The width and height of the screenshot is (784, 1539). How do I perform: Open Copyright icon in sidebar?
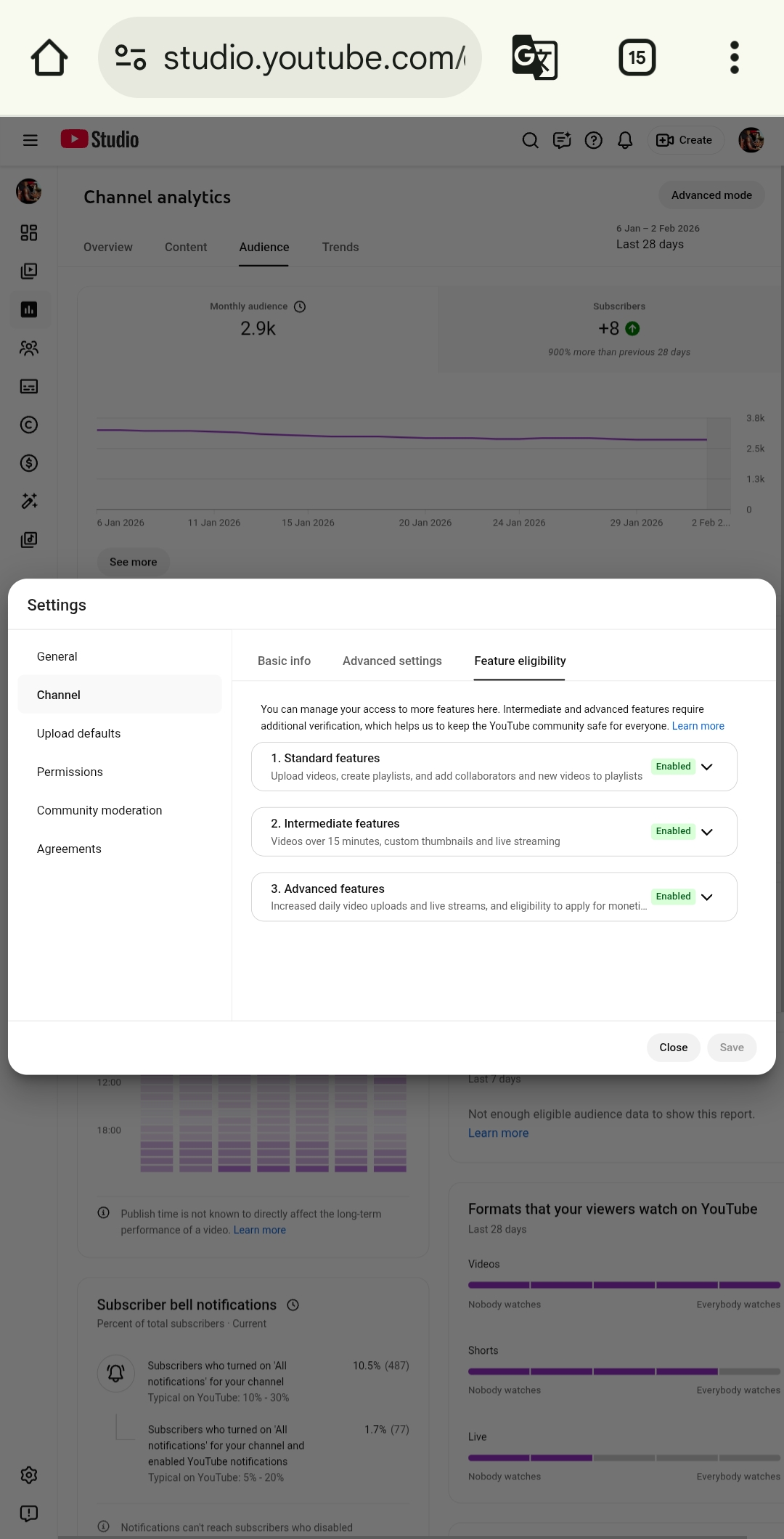click(29, 425)
